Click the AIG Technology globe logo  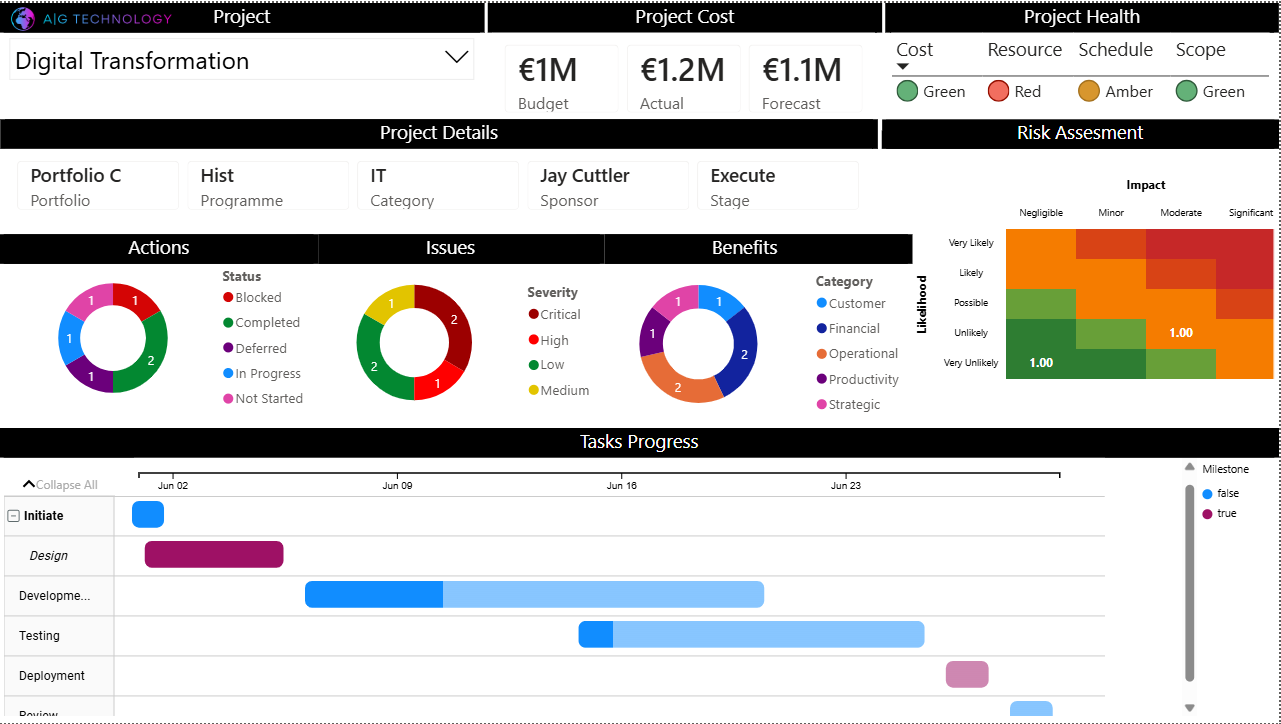point(22,17)
